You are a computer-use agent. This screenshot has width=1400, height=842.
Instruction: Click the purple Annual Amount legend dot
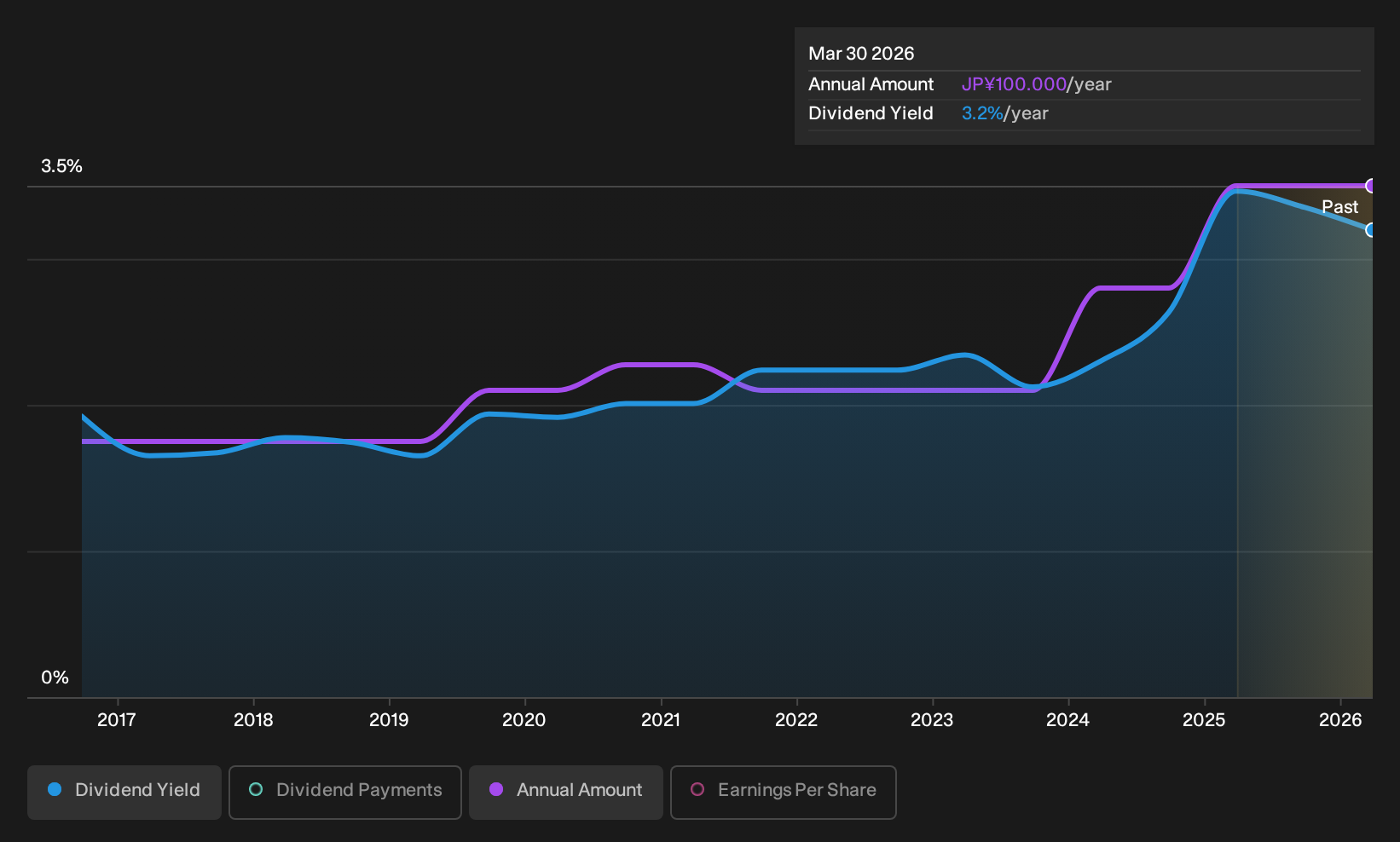point(496,789)
